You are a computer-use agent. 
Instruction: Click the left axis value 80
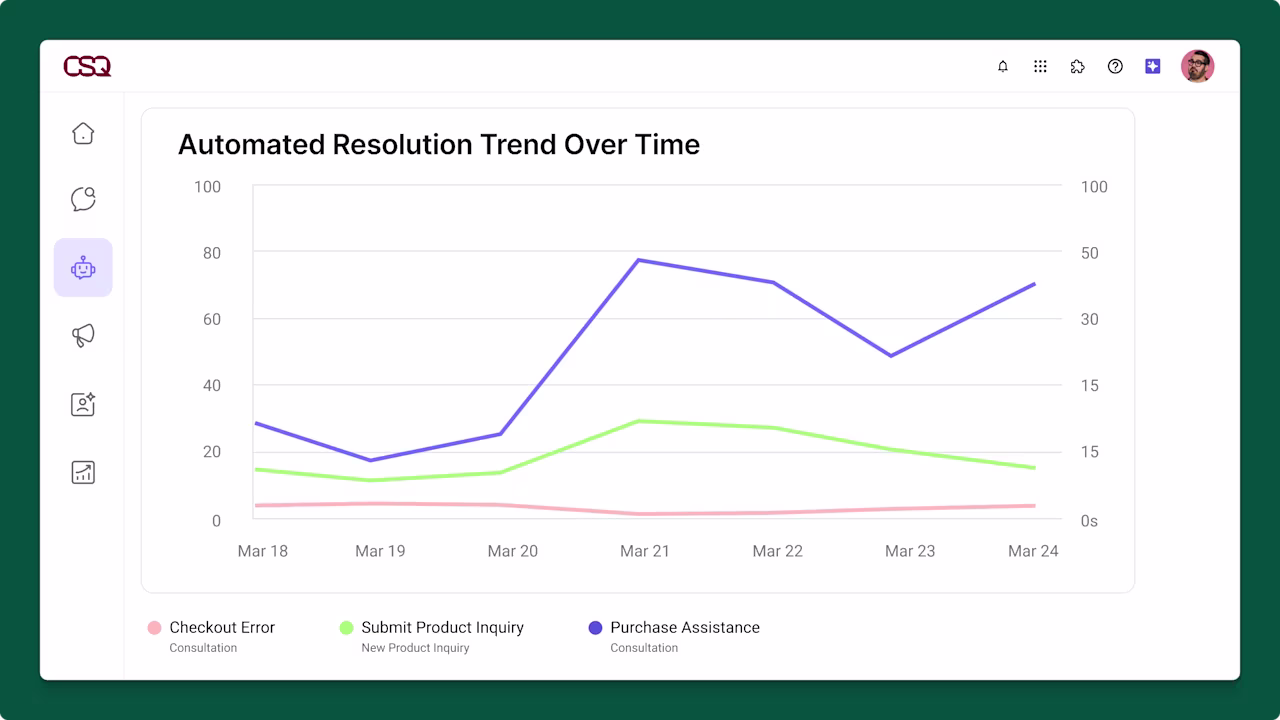pyautogui.click(x=212, y=253)
